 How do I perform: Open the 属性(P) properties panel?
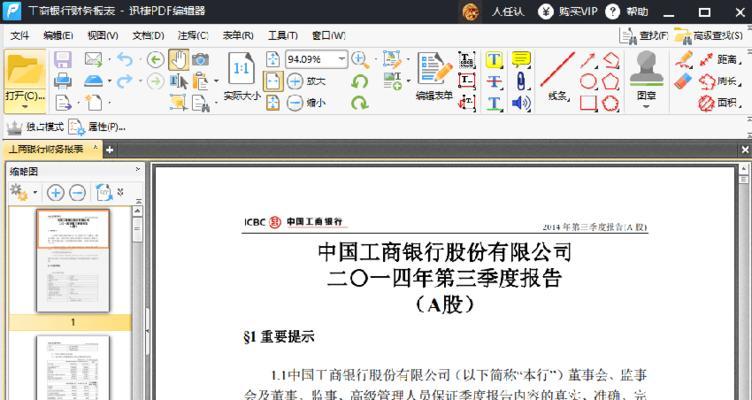click(97, 127)
